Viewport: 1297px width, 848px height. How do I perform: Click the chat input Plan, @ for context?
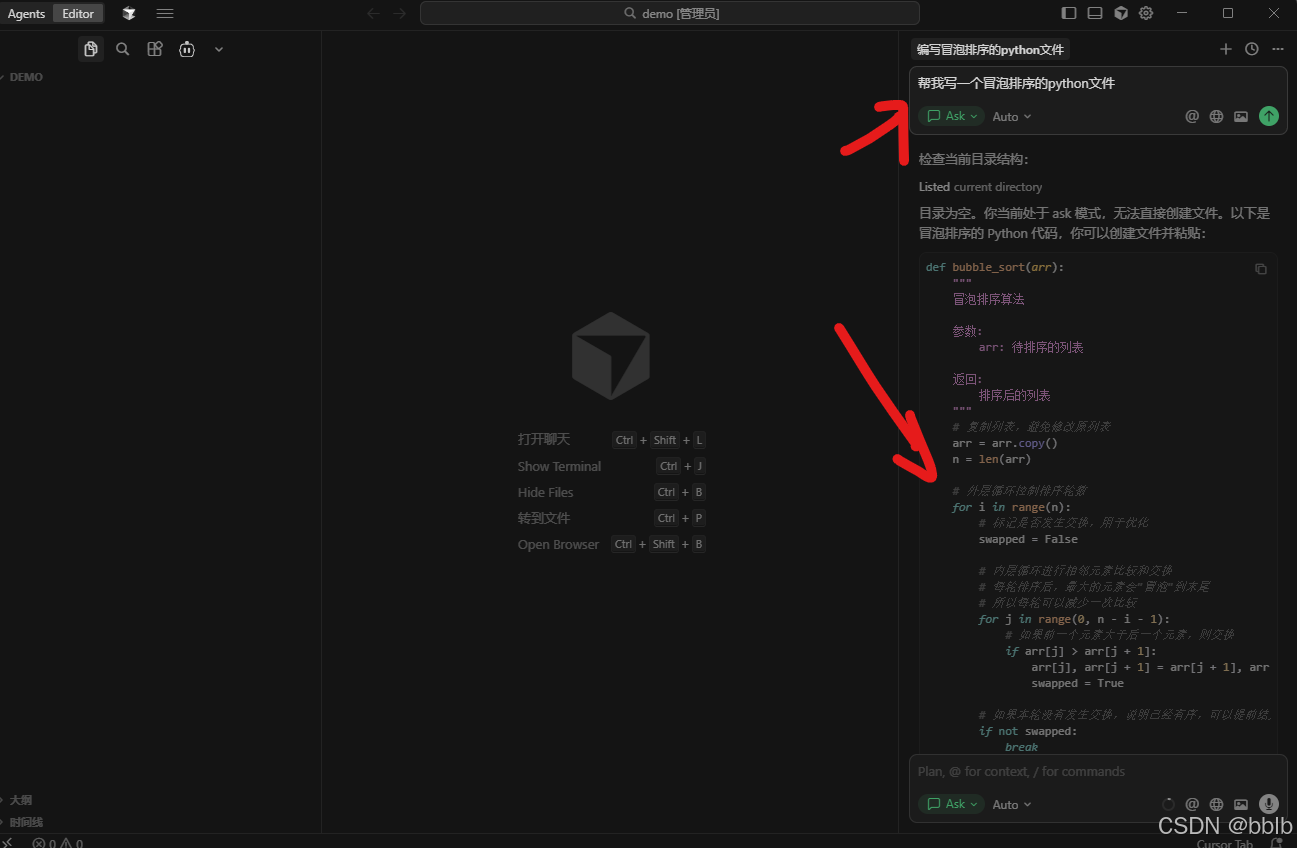(1097, 771)
